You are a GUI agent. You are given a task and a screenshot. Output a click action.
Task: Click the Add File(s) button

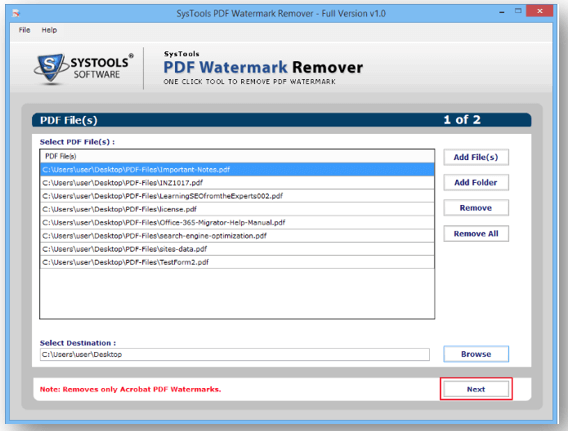(x=476, y=157)
